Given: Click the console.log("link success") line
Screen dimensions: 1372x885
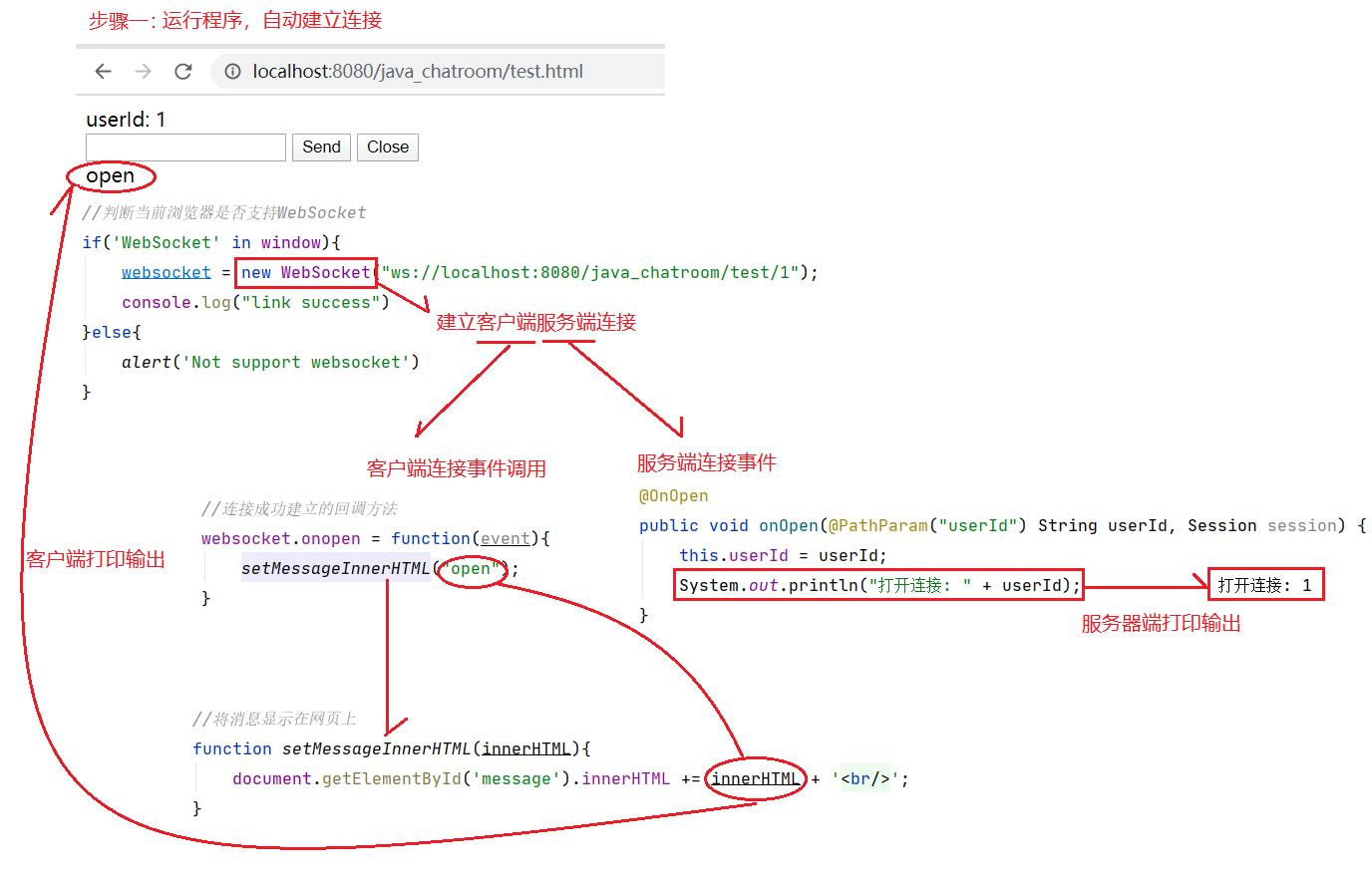Looking at the screenshot, I should coord(255,302).
